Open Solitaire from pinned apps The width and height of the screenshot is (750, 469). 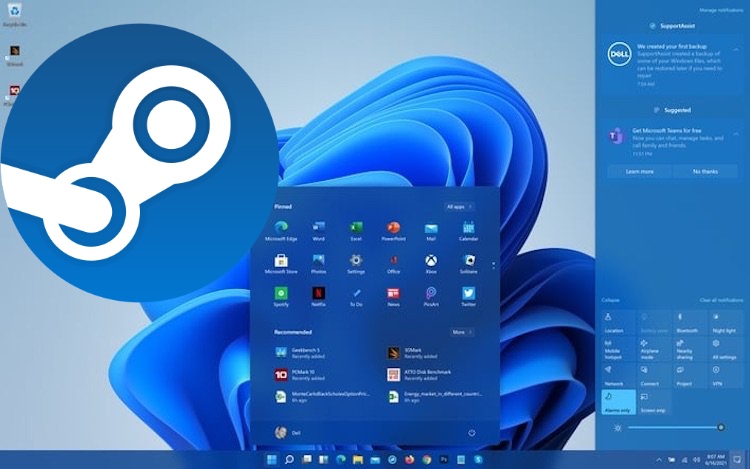coord(468,264)
